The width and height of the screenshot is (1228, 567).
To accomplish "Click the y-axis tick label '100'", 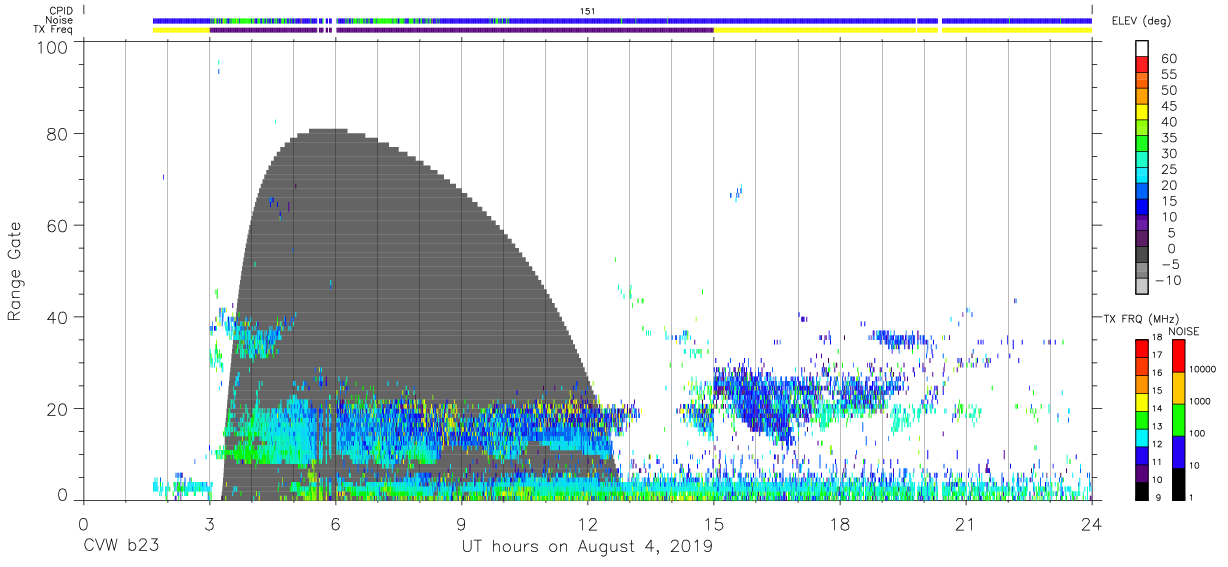I will click(x=53, y=46).
